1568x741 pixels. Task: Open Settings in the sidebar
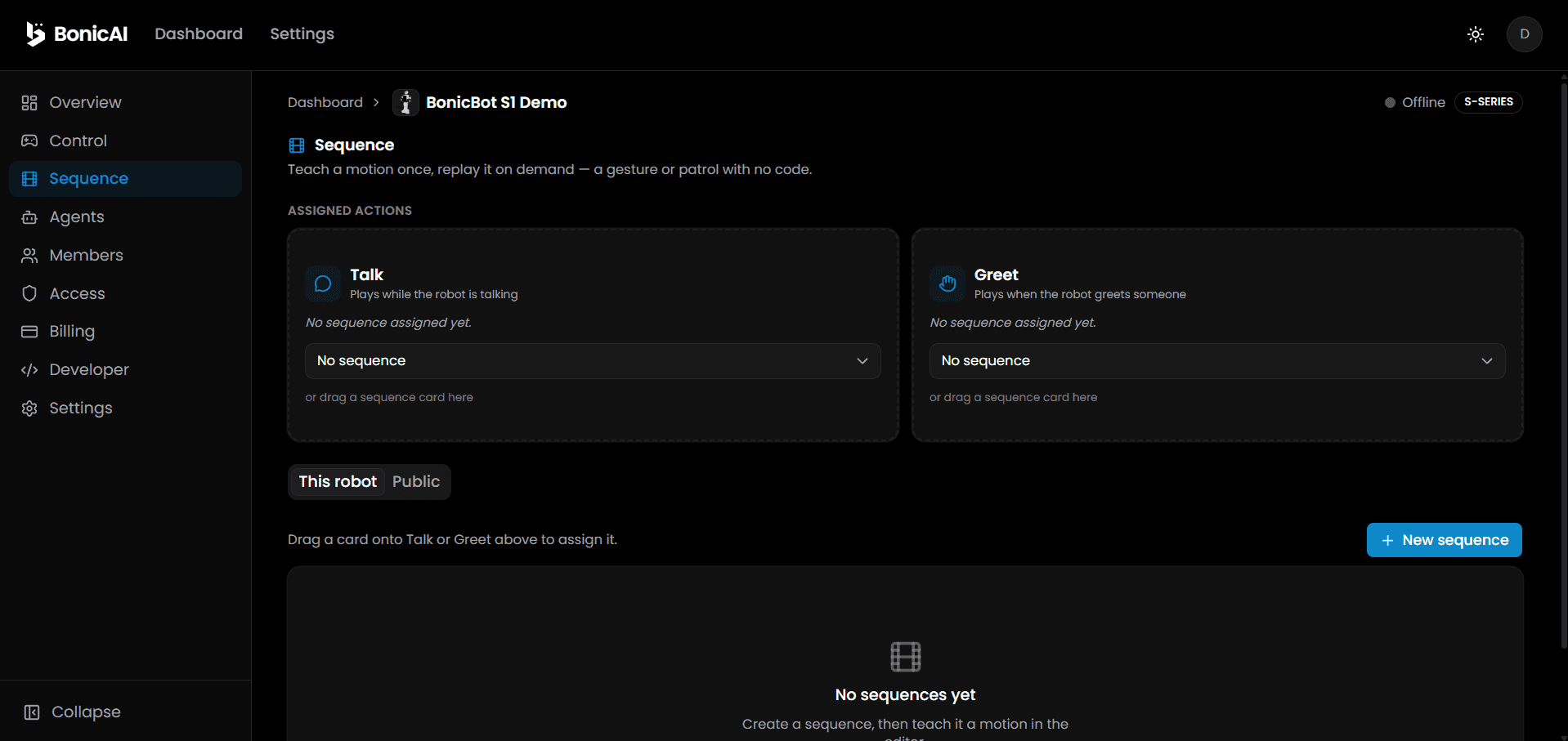click(x=125, y=408)
